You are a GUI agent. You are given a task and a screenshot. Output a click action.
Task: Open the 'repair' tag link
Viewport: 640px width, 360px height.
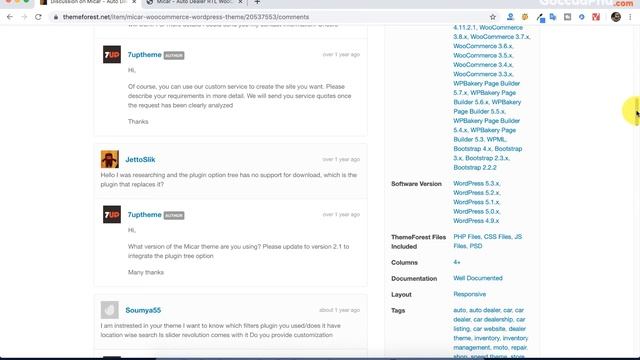click(x=519, y=348)
